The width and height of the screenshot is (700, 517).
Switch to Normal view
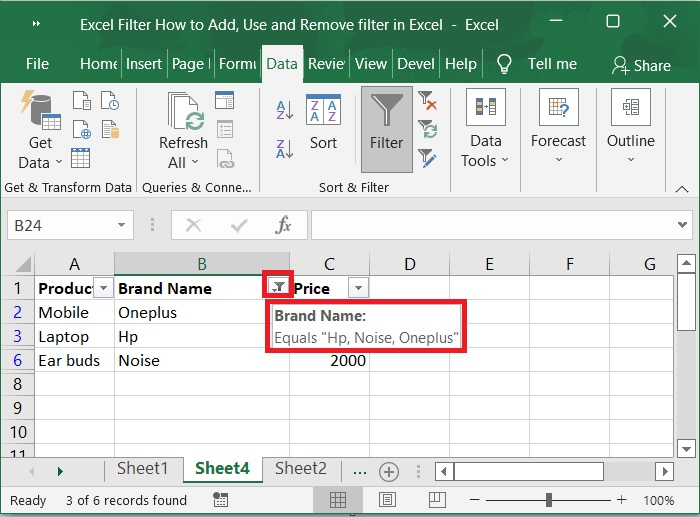click(x=338, y=500)
